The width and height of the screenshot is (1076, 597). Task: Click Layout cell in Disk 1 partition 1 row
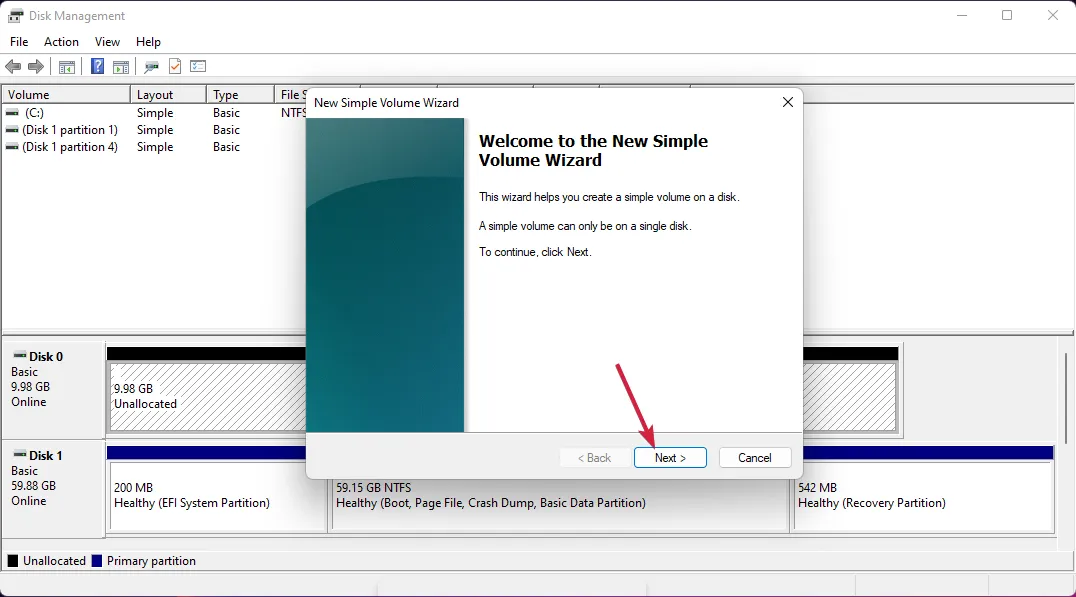pyautogui.click(x=155, y=130)
